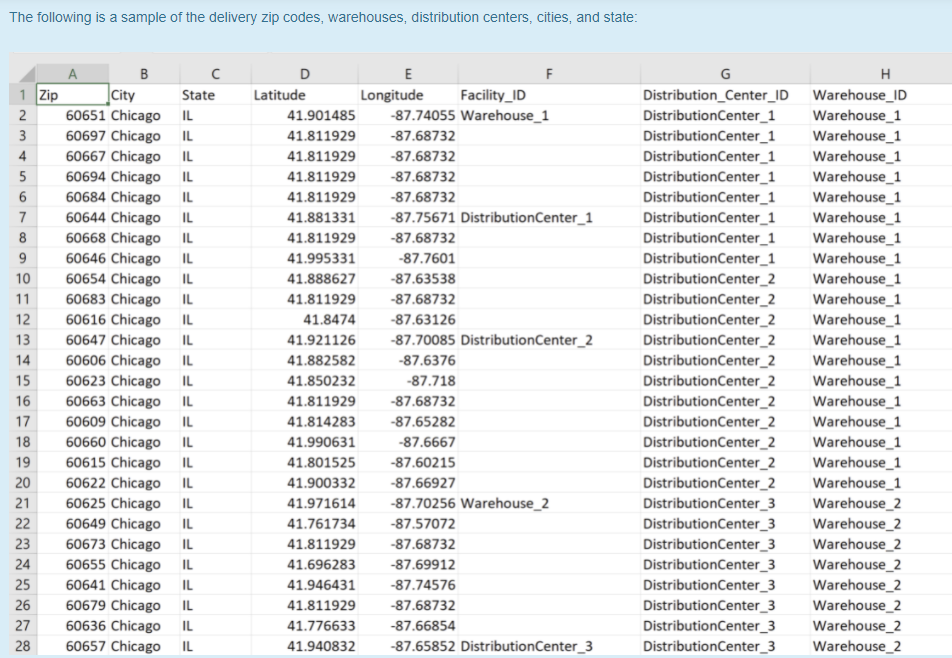This screenshot has width=952, height=658.
Task: Select row 21 header
Action: pos(23,503)
